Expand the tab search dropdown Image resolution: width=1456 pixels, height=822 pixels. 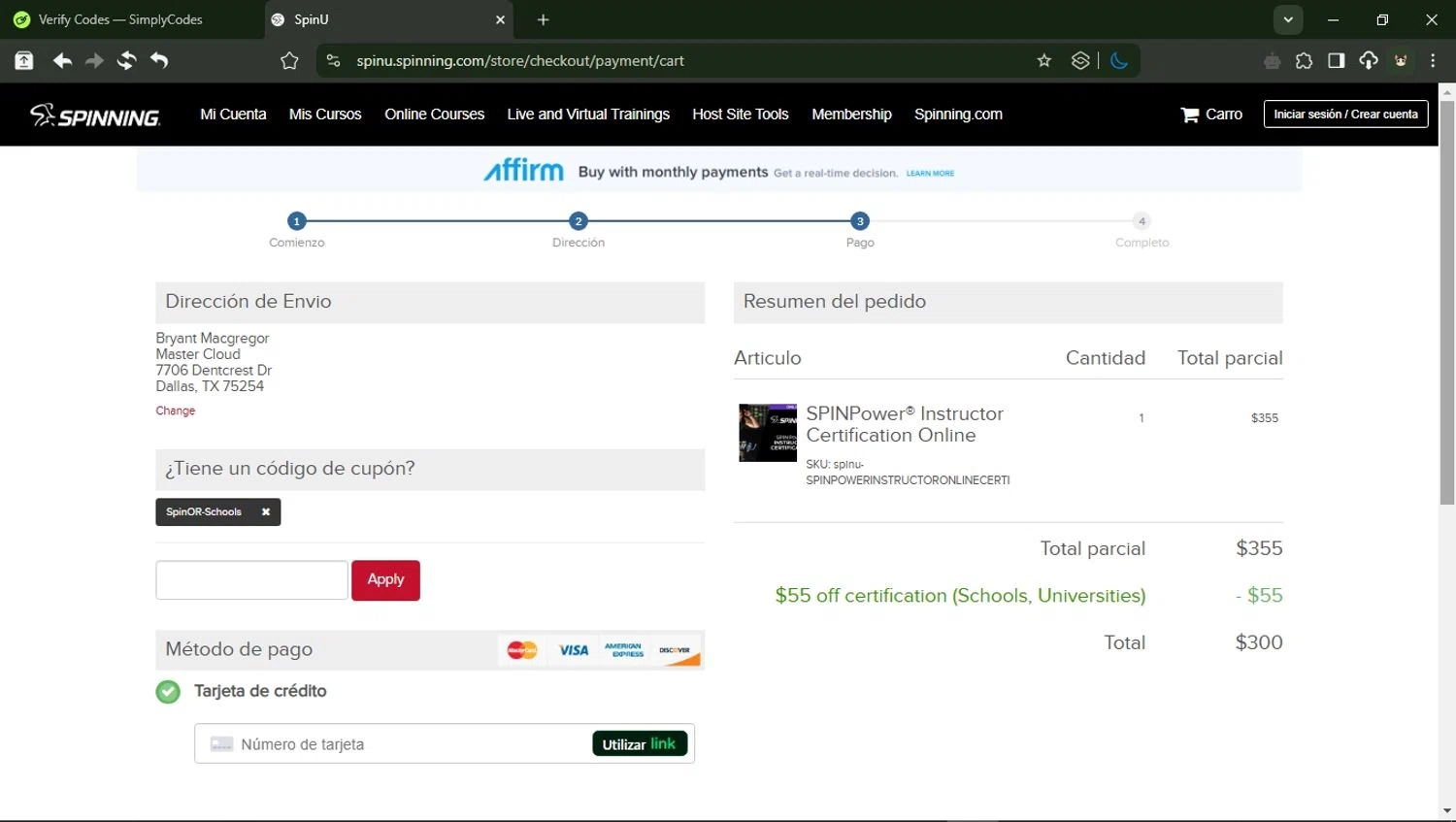1288,19
